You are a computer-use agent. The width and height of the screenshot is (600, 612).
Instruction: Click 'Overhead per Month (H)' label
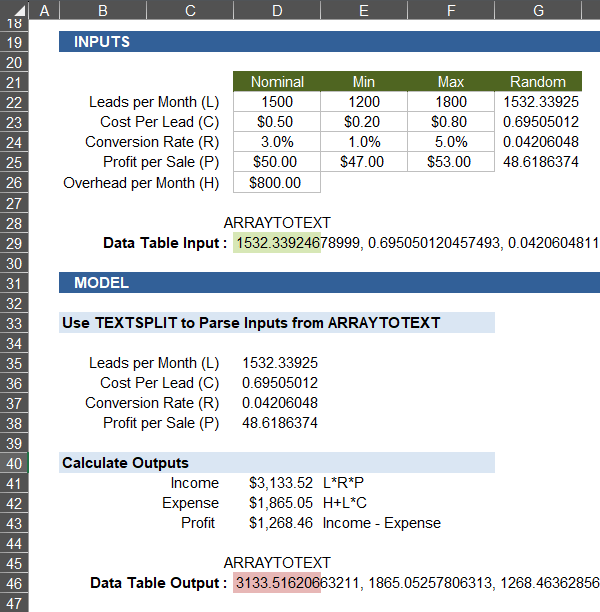pyautogui.click(x=141, y=183)
